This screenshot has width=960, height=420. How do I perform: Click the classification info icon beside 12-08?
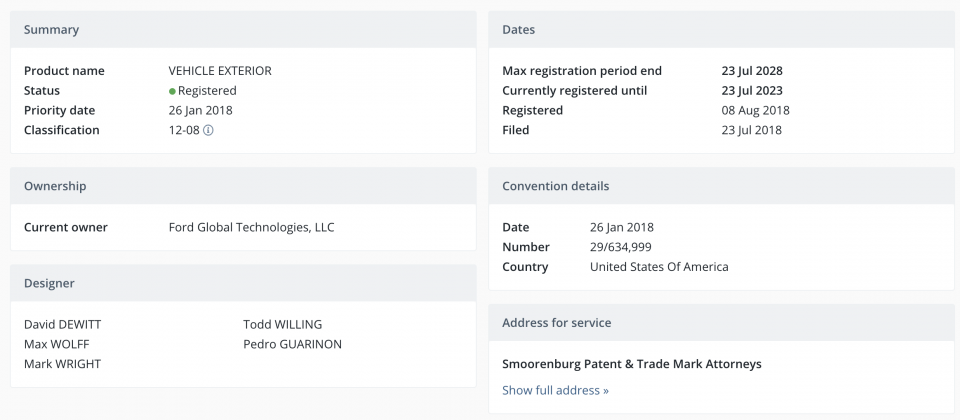click(208, 130)
